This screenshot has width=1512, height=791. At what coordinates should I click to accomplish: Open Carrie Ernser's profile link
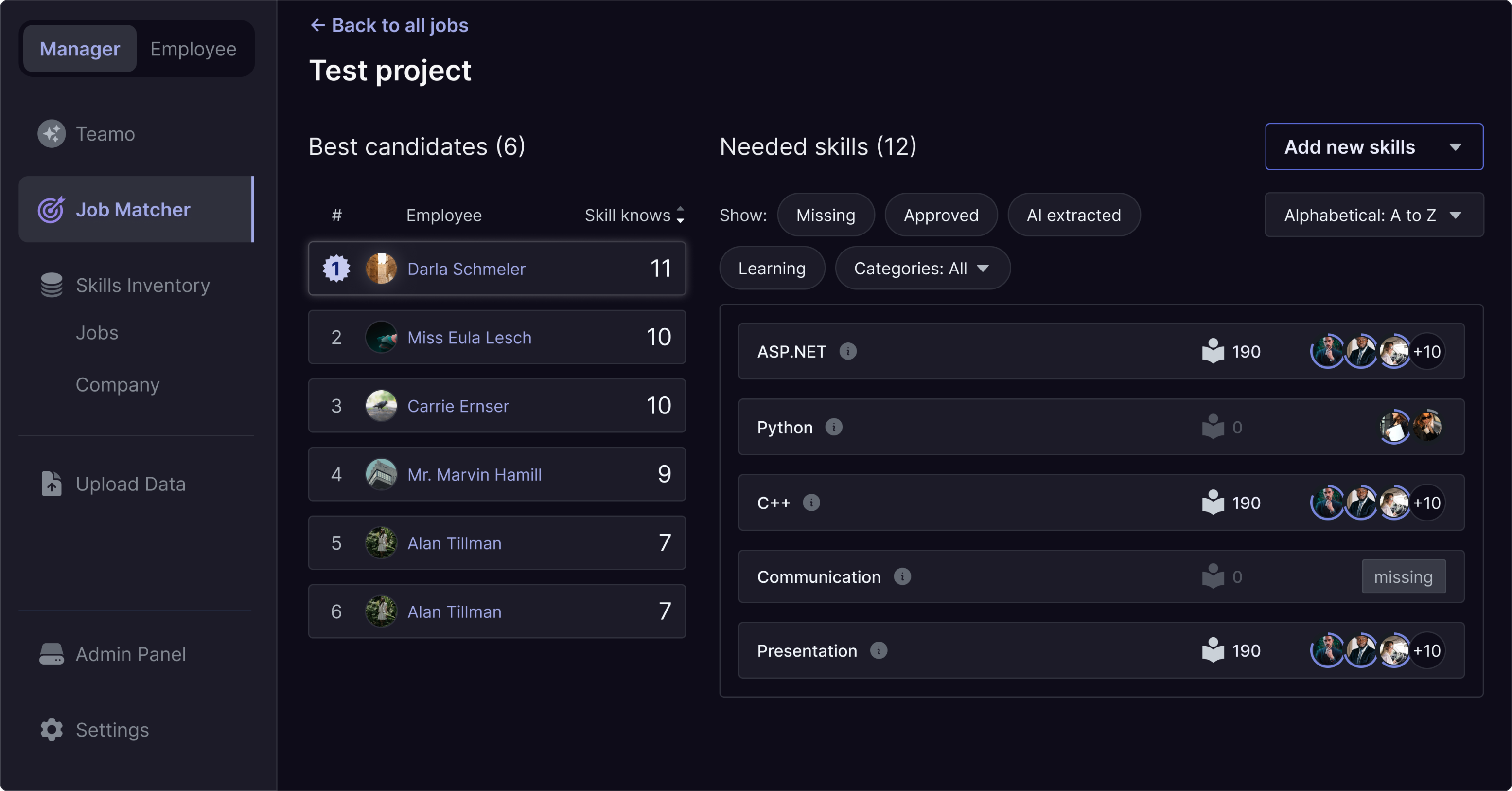(458, 406)
